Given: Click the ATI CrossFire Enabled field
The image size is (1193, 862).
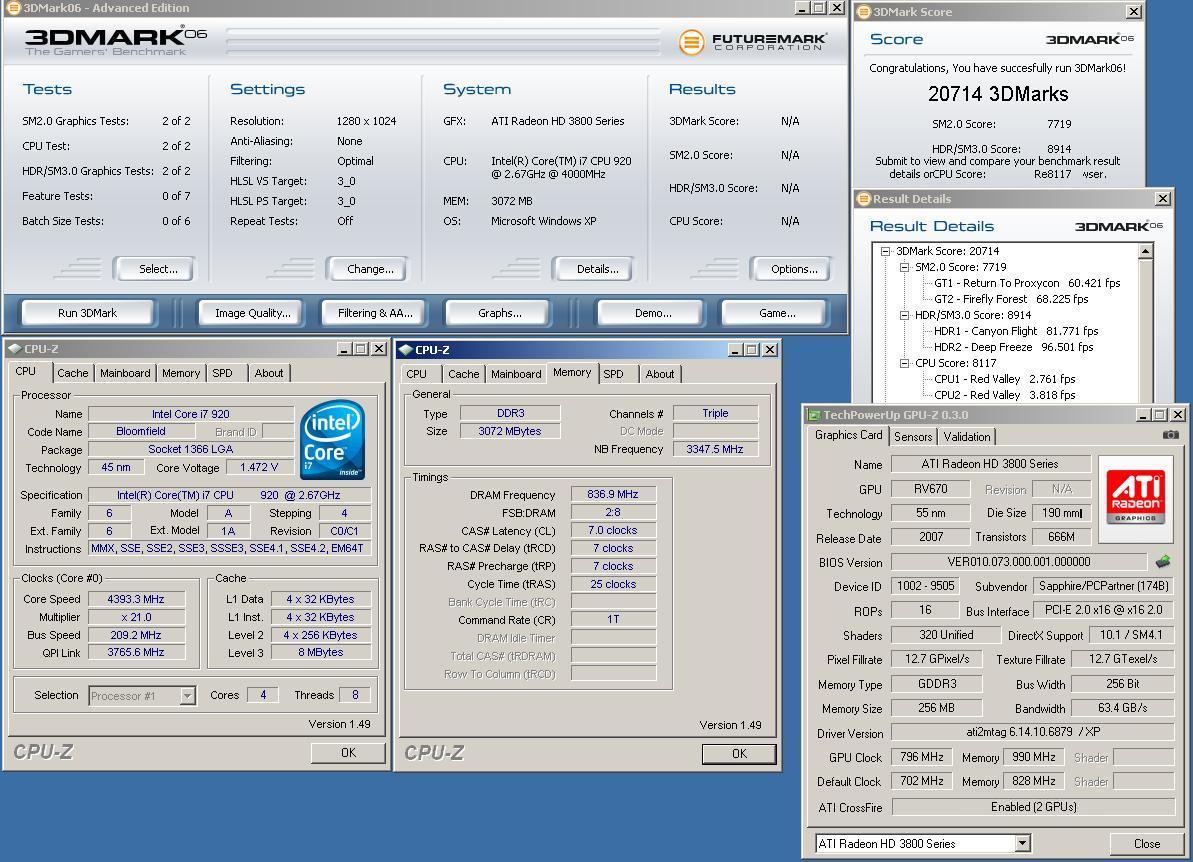Looking at the screenshot, I should (x=1033, y=806).
